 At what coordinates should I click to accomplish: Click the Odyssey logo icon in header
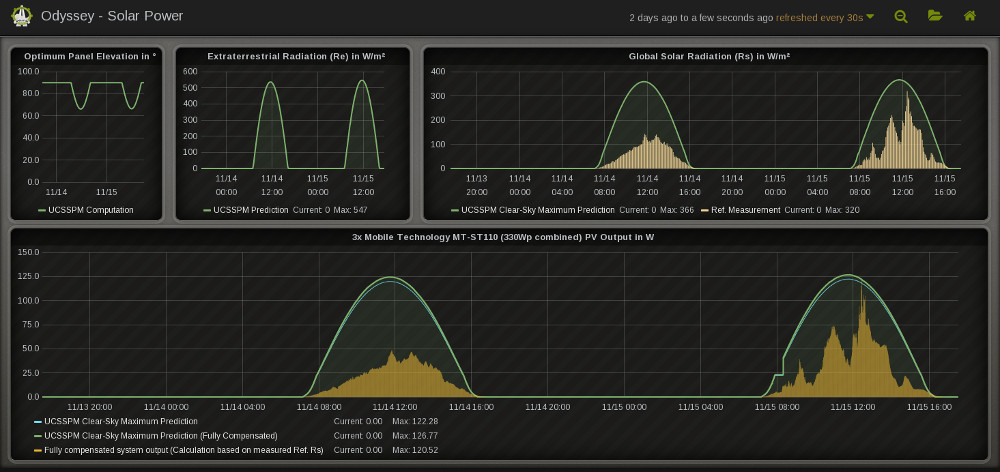[x=19, y=16]
